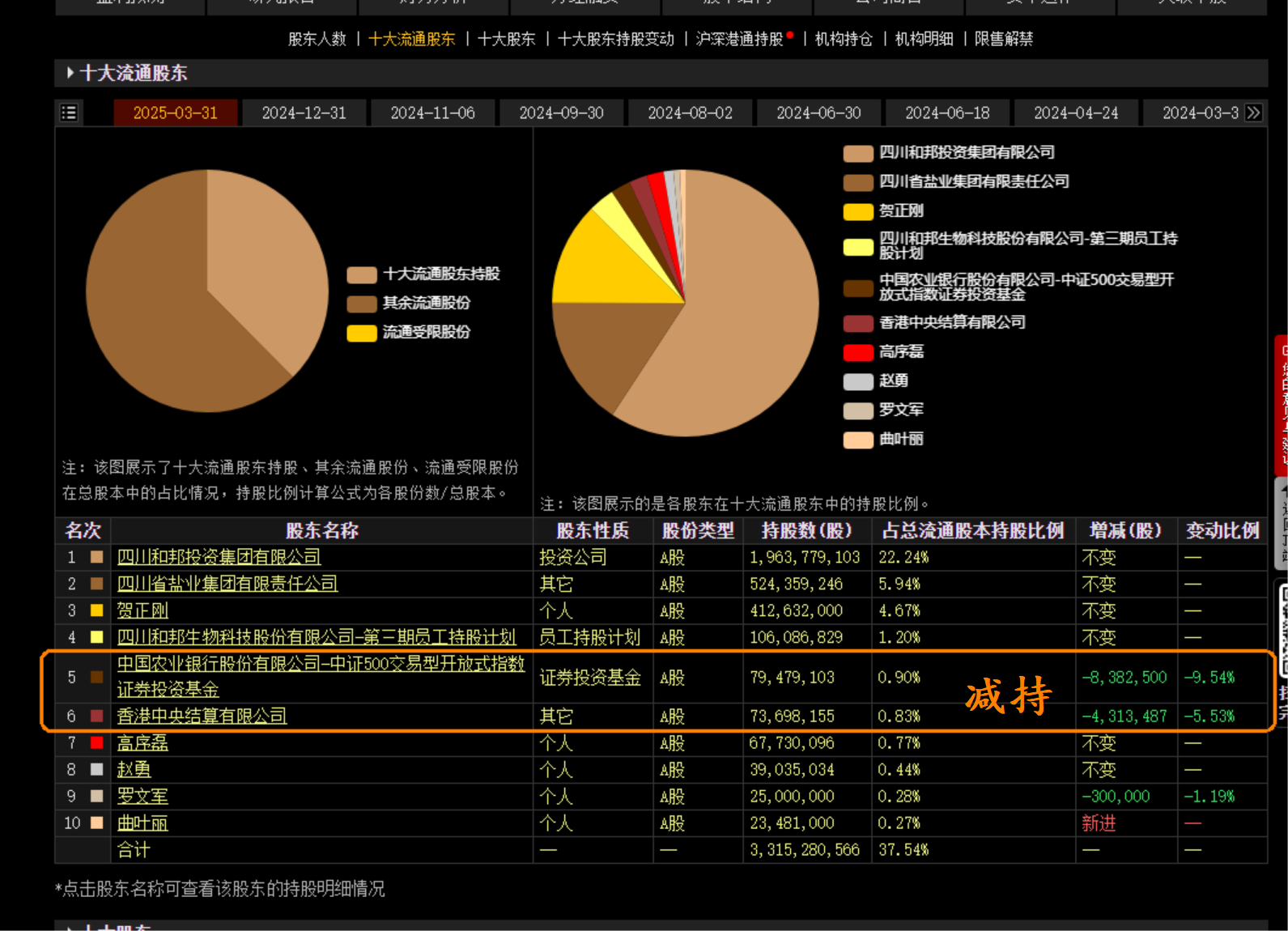Switch to the 十大股东 tab

(506, 39)
